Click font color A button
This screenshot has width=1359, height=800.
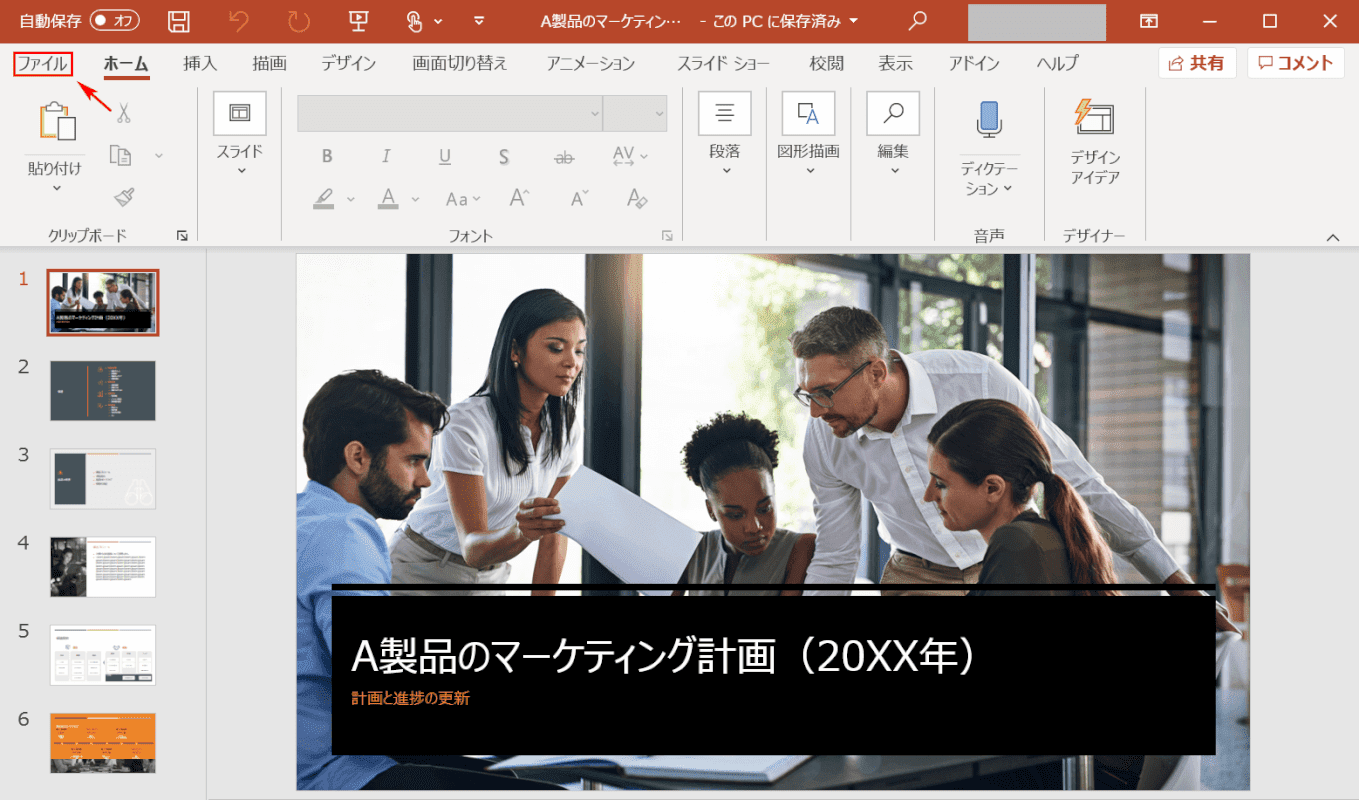(x=389, y=198)
